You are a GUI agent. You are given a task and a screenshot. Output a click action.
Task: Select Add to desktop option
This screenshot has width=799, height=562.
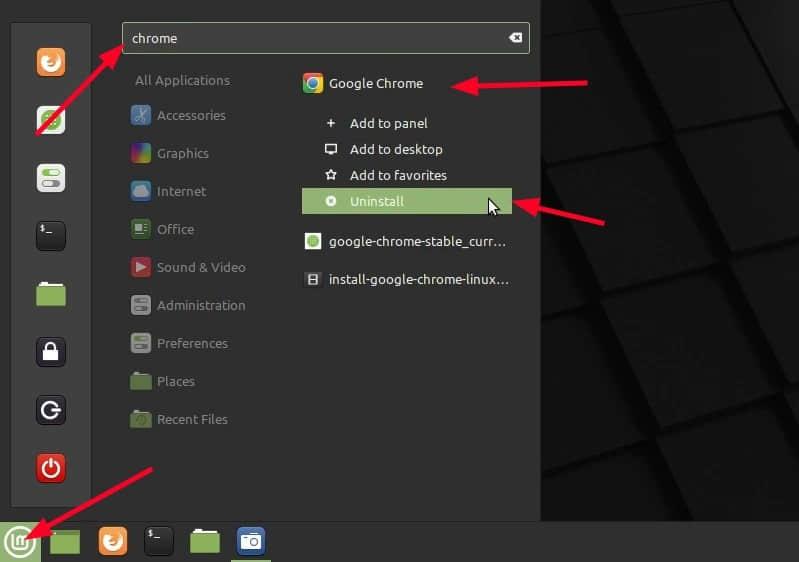(395, 149)
